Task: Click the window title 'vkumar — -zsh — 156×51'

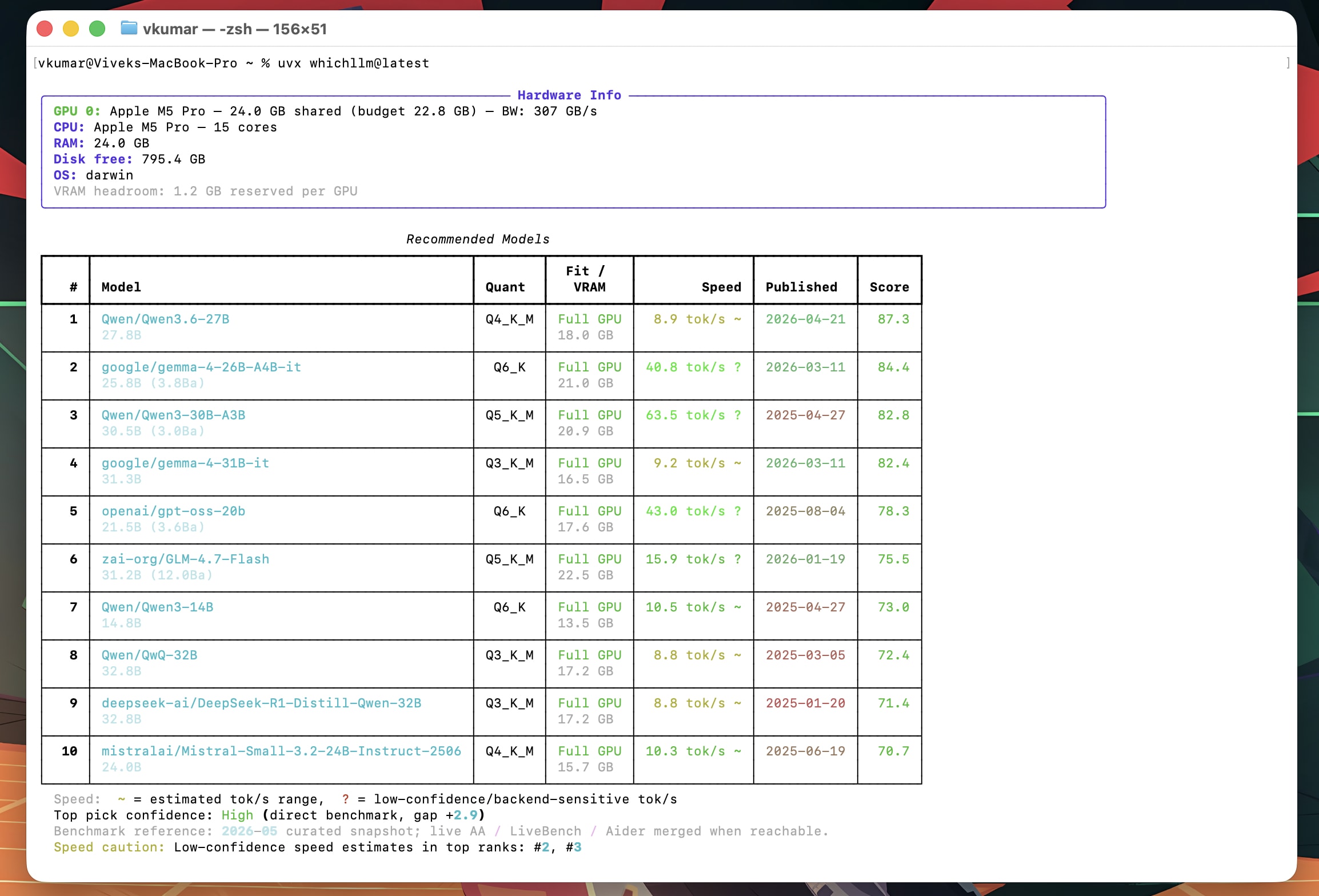Action: click(x=235, y=29)
